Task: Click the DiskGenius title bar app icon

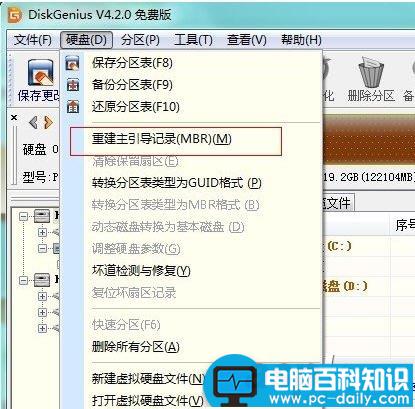Action: click(x=15, y=15)
